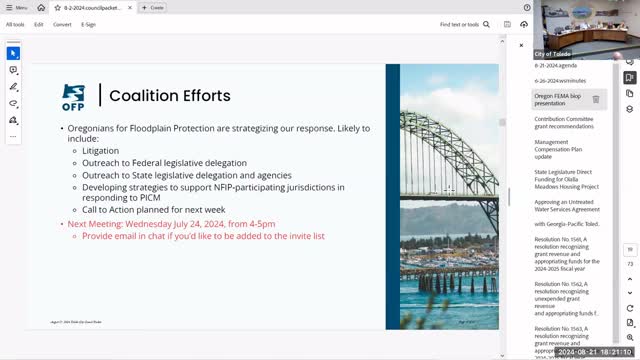Viewport: 640px width, 360px height.
Task: Open the page thumbnails panel icon
Action: tap(630, 93)
